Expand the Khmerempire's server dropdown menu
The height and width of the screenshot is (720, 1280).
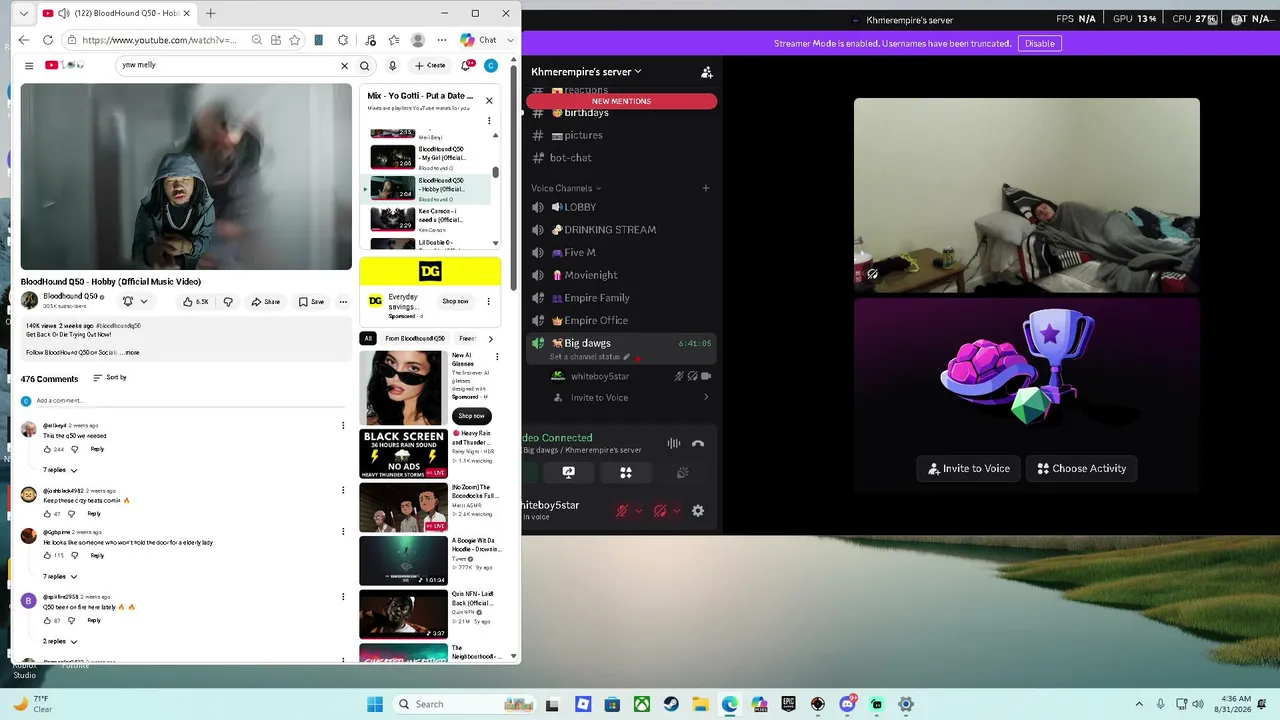pyautogui.click(x=586, y=72)
